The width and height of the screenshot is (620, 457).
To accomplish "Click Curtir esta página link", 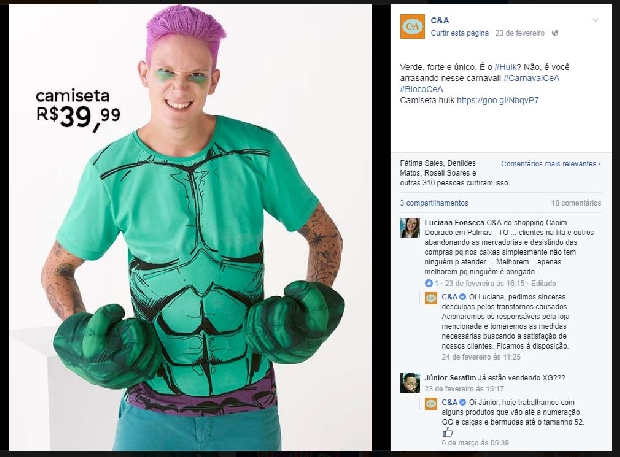I will (x=459, y=33).
